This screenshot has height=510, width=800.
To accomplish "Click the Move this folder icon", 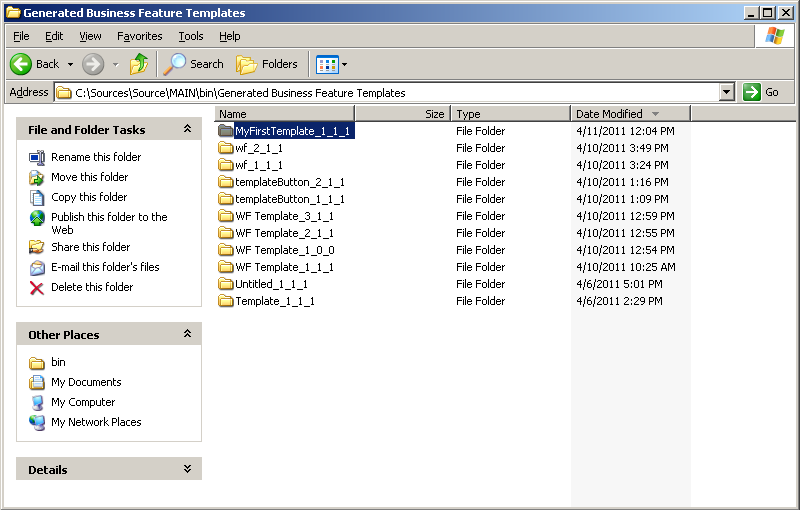I will click(x=37, y=177).
